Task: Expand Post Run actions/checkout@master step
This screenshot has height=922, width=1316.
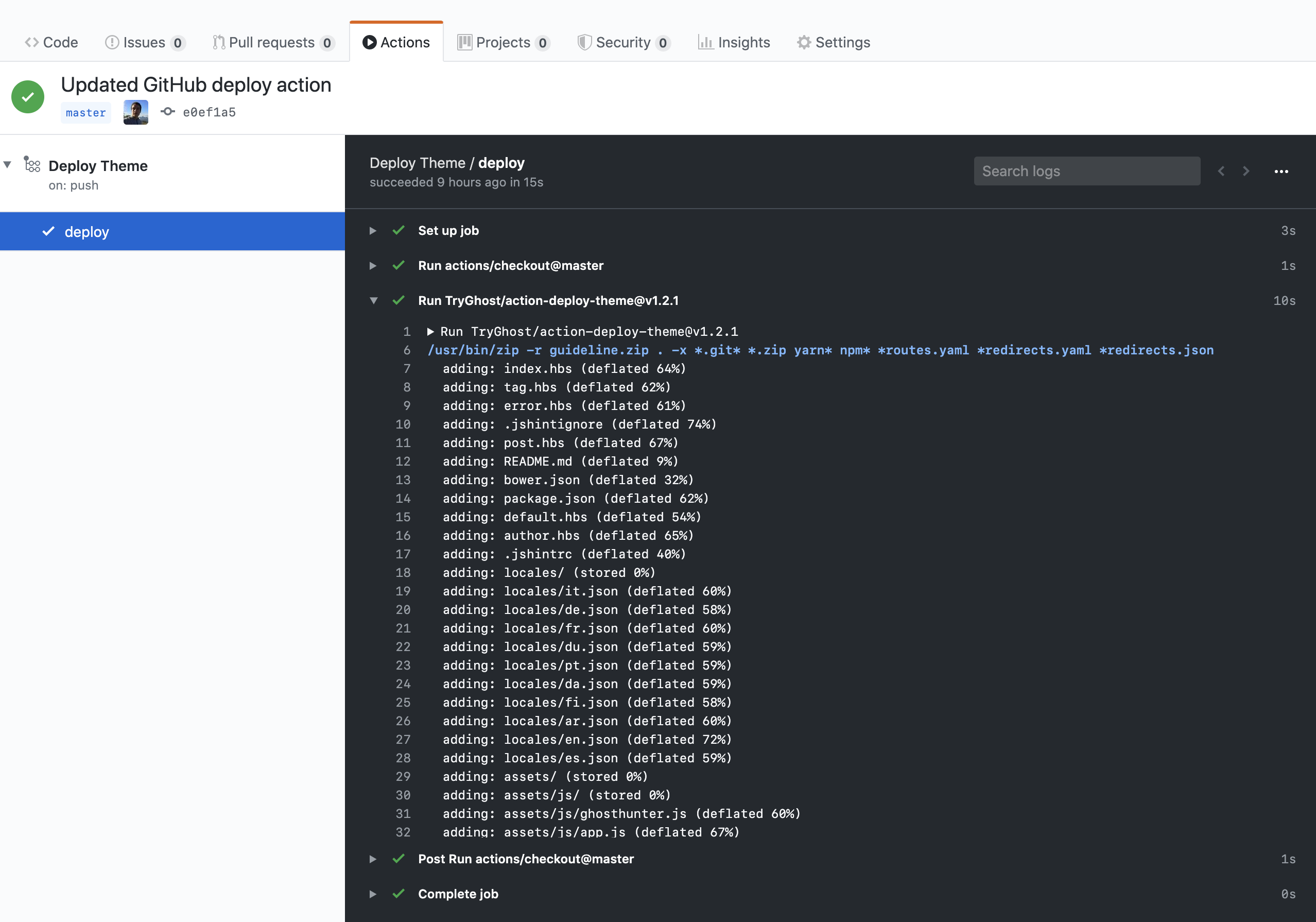Action: tap(373, 859)
